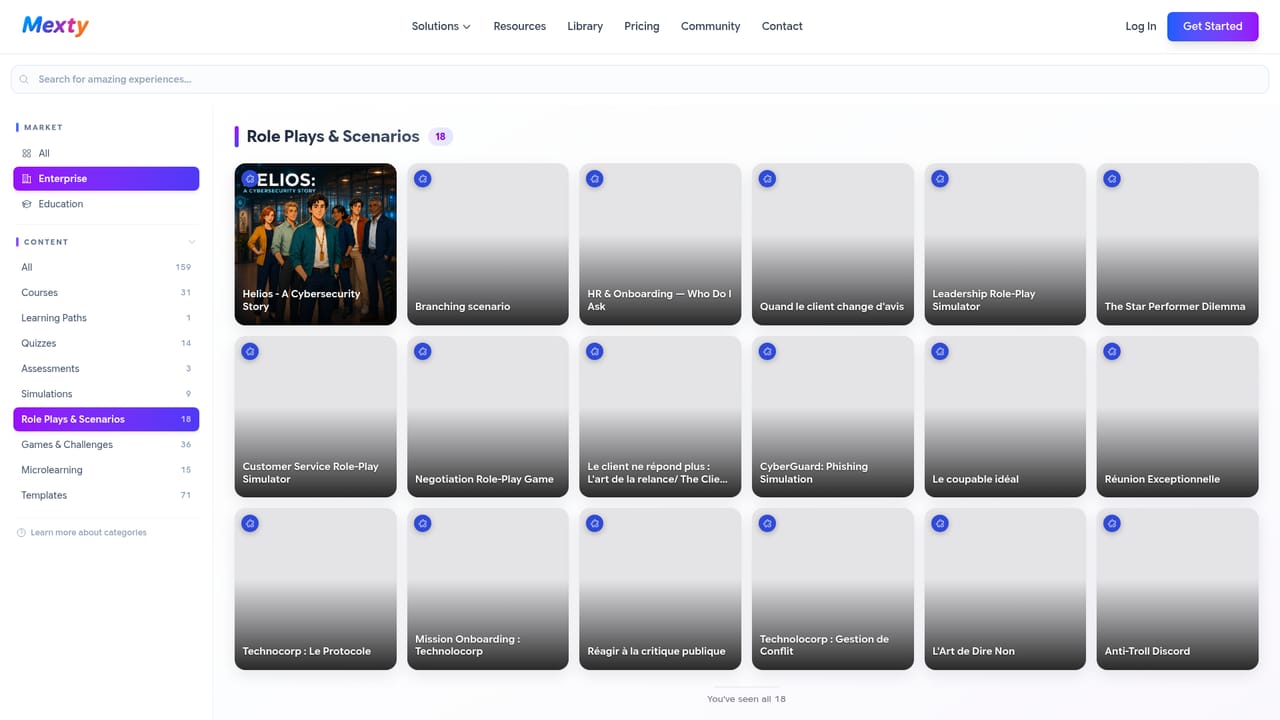Viewport: 1280px width, 720px height.
Task: Open the Pricing page
Action: pyautogui.click(x=642, y=26)
